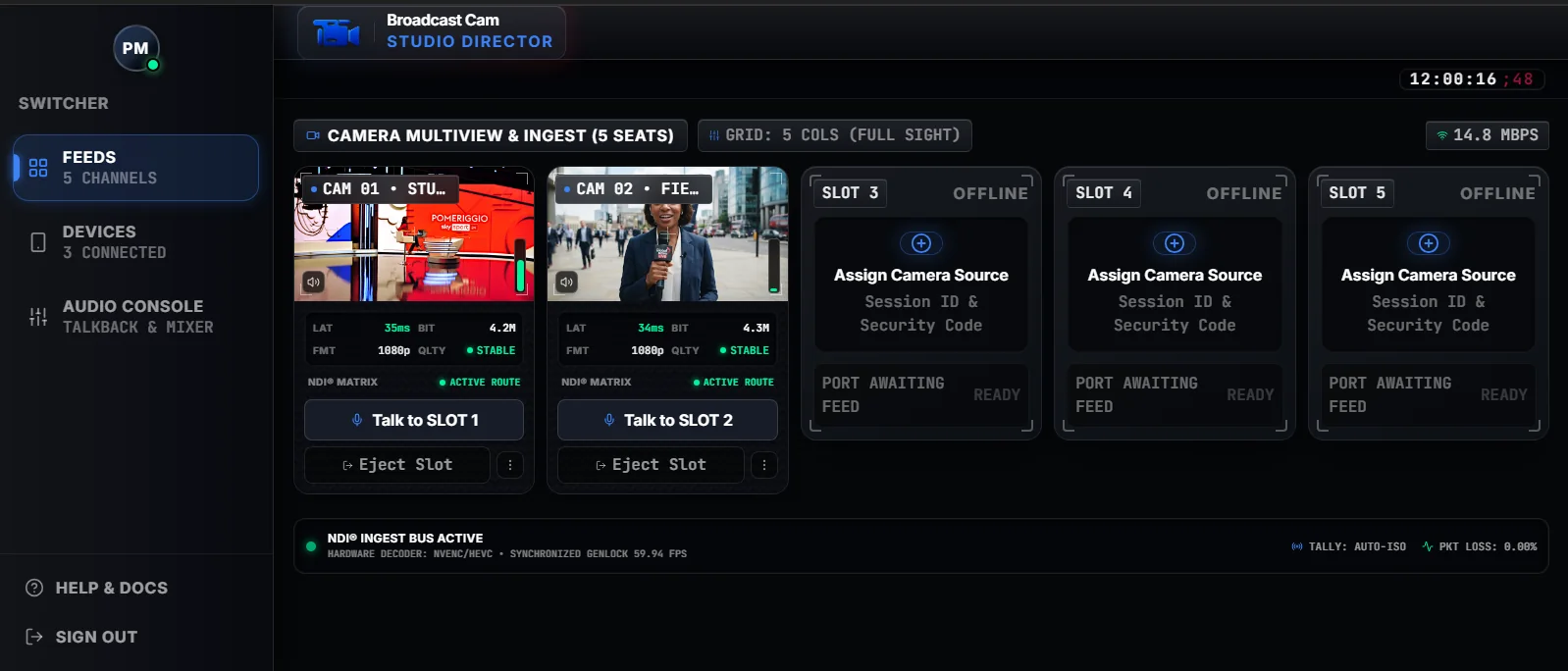Click Sign Out

pyautogui.click(x=81, y=637)
